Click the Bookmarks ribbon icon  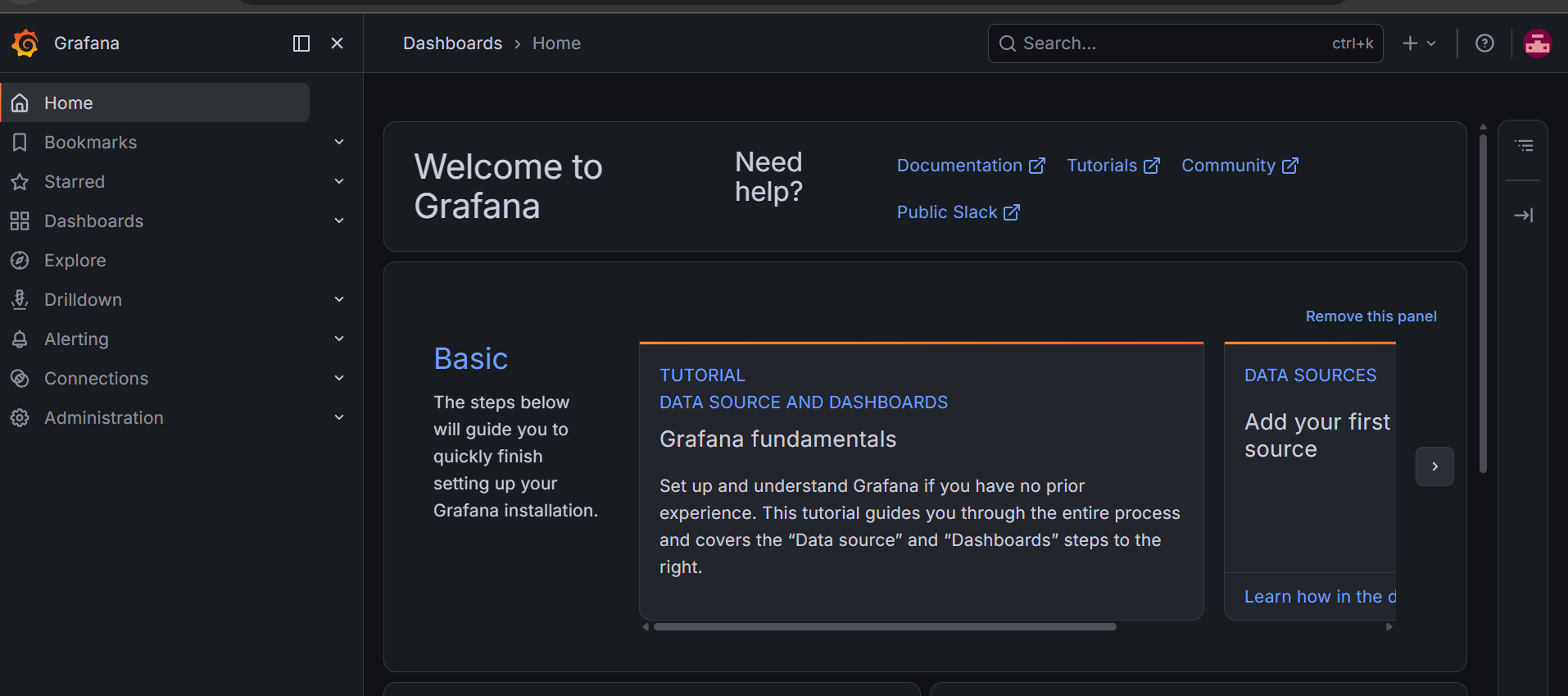coord(20,143)
